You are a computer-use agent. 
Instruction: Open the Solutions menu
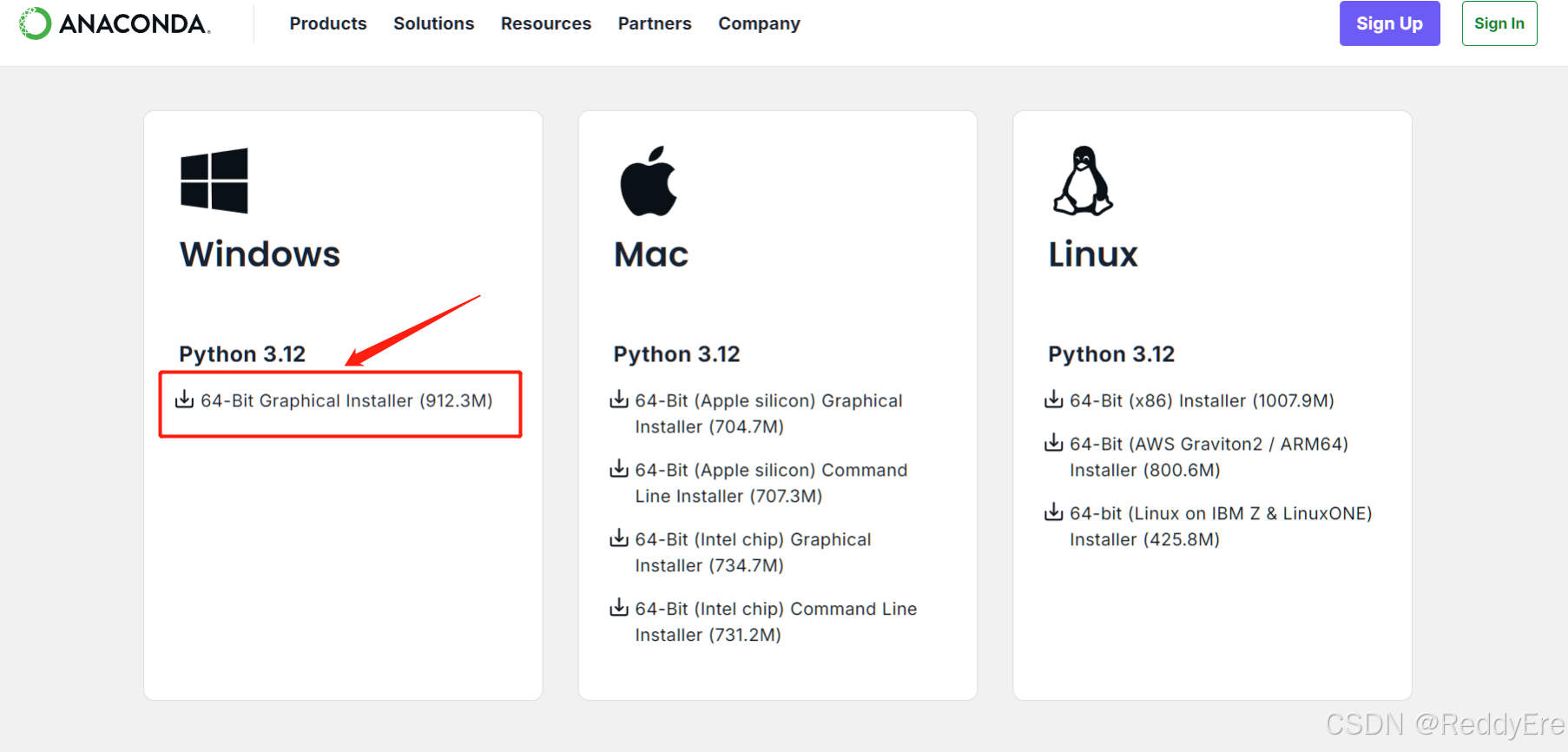434,23
